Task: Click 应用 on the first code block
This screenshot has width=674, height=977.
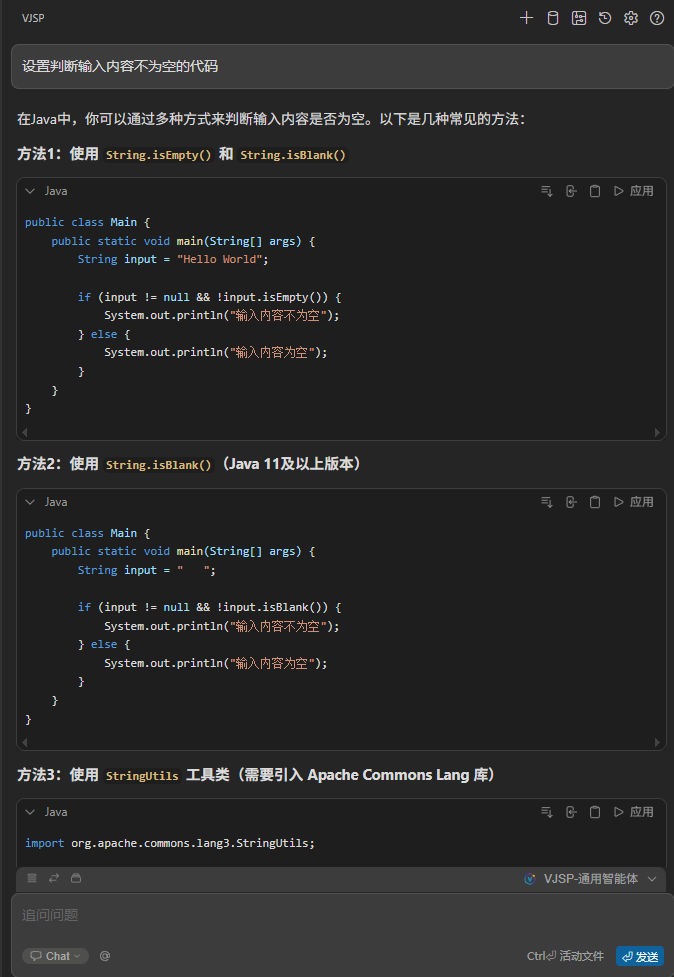Action: tap(634, 191)
